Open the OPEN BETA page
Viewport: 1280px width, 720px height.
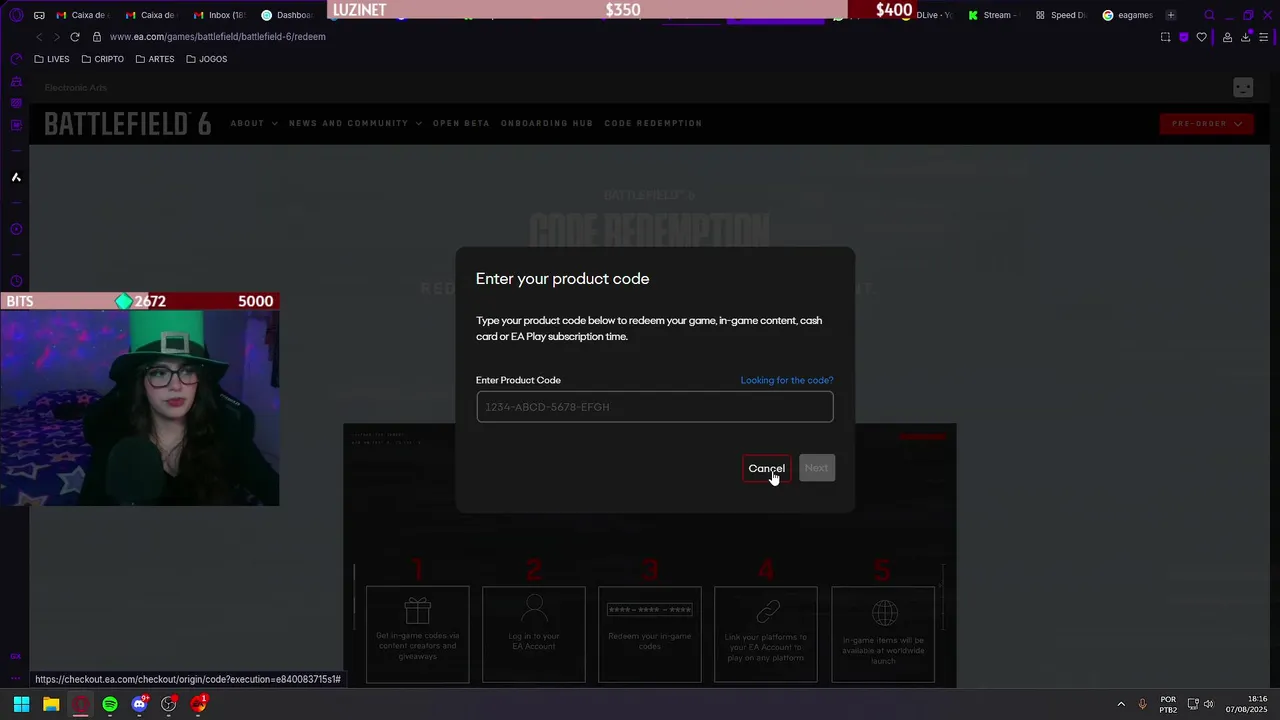tap(461, 123)
